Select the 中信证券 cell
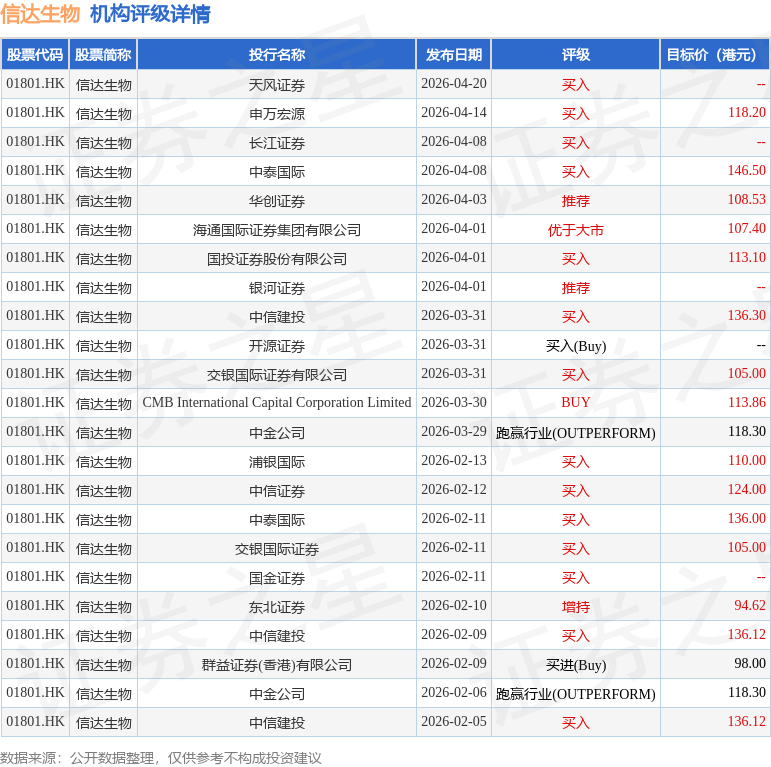Viewport: 771px width, 767px height. (x=277, y=491)
